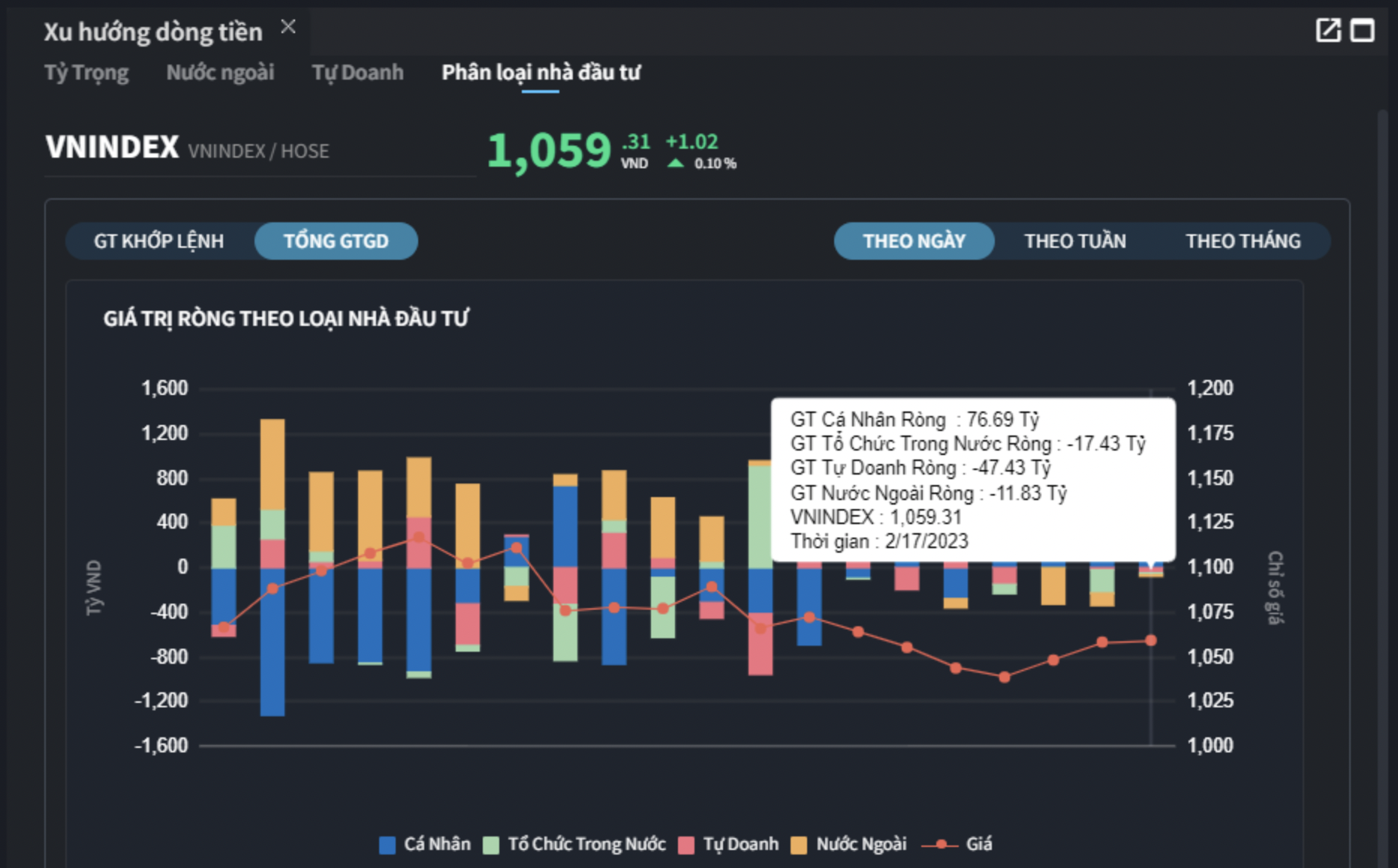Open the Nước ngoài tab
Screen dimensions: 1398x868
coord(220,73)
